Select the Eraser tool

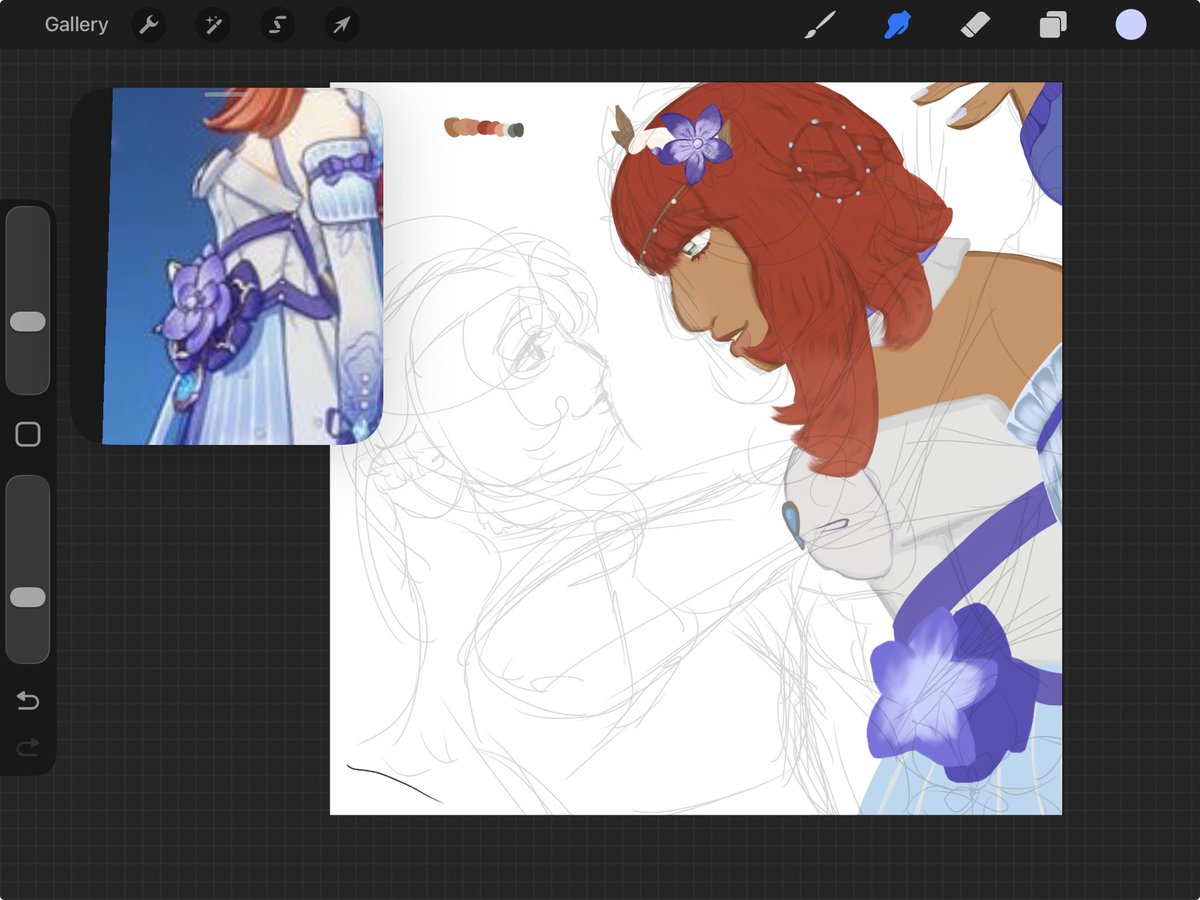click(x=975, y=25)
